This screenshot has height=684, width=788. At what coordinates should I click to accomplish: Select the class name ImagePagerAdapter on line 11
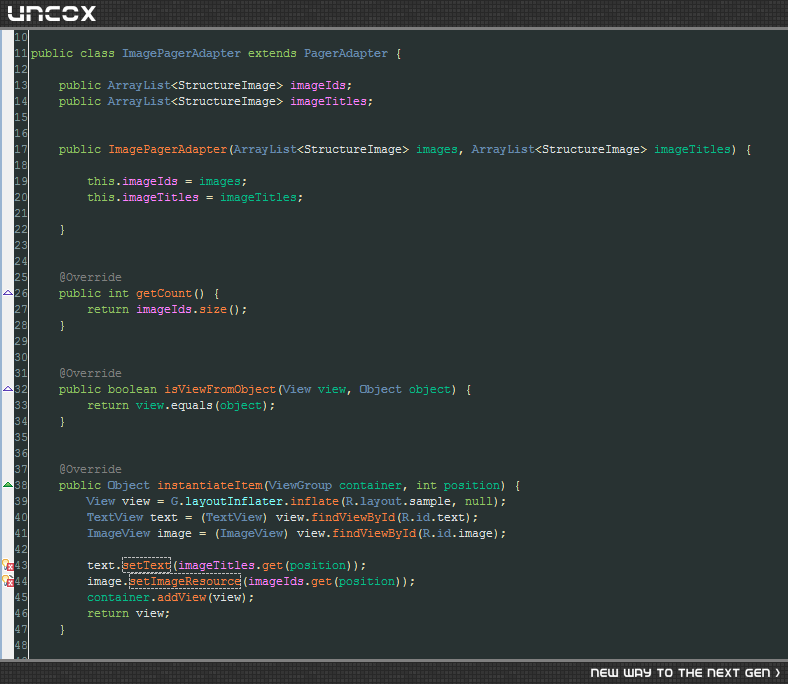[x=181, y=53]
